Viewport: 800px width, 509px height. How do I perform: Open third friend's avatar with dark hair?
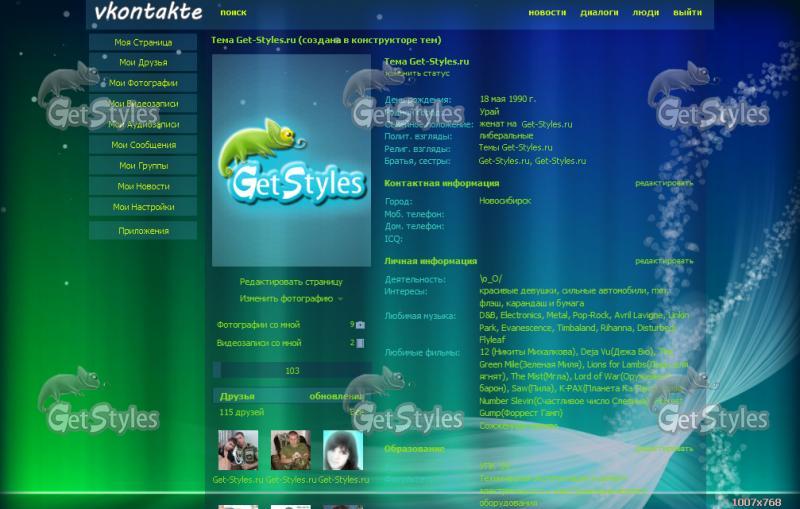(x=343, y=450)
